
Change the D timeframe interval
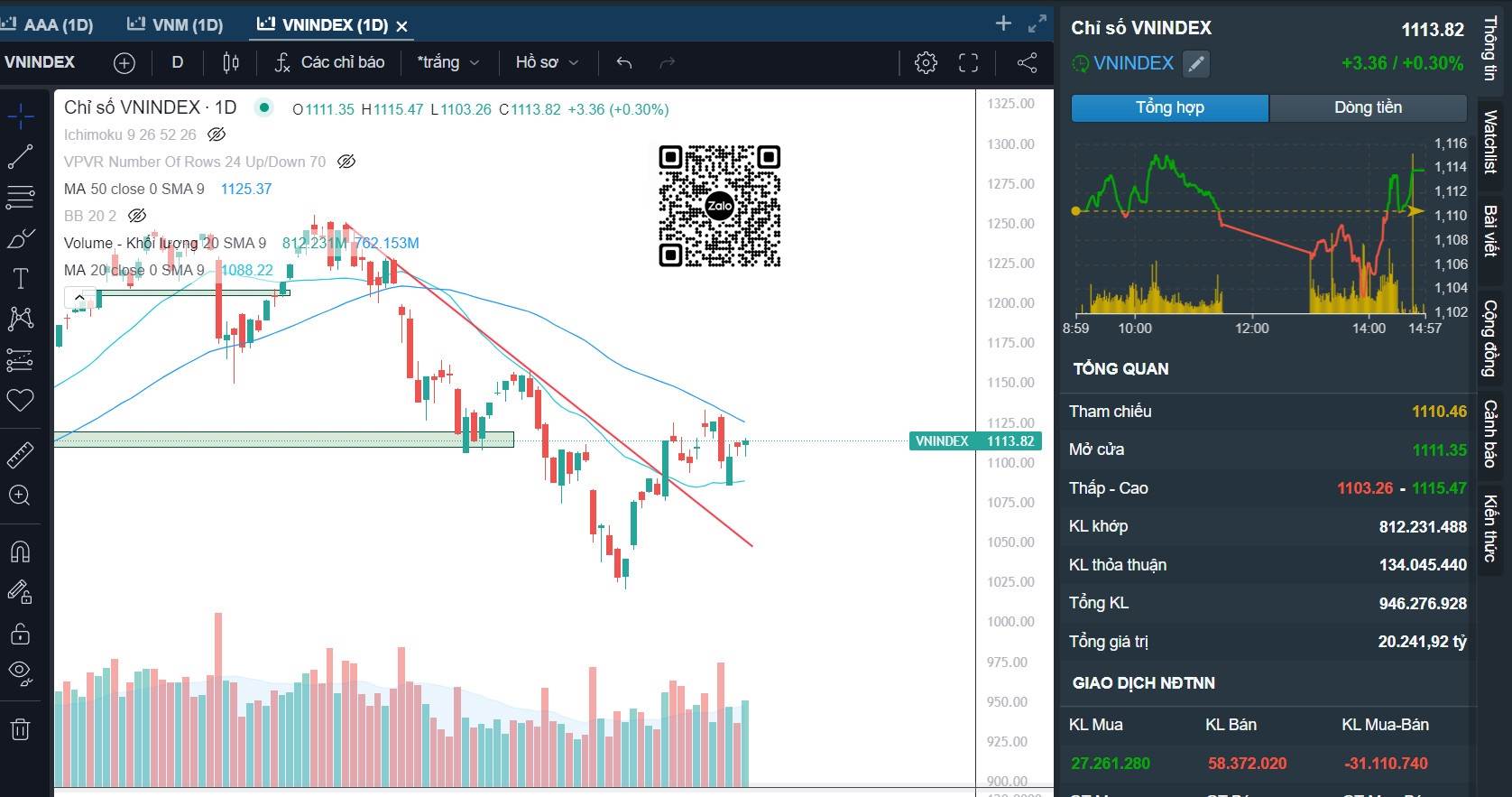[178, 62]
